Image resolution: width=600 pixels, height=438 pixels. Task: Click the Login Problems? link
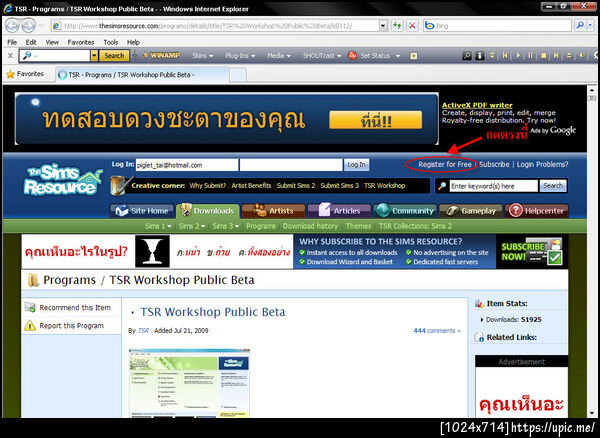[542, 164]
